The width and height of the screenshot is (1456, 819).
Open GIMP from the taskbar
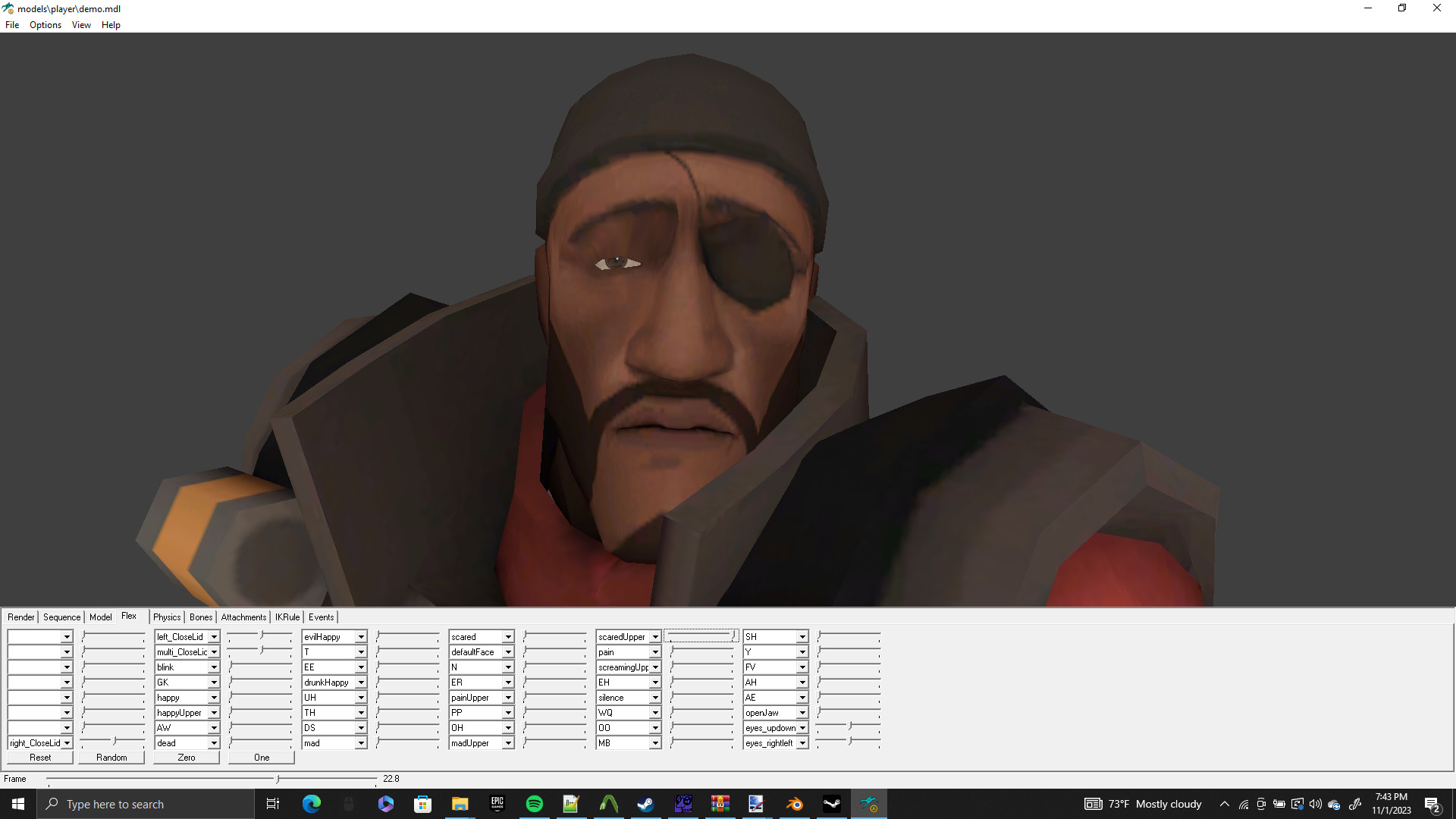(683, 803)
